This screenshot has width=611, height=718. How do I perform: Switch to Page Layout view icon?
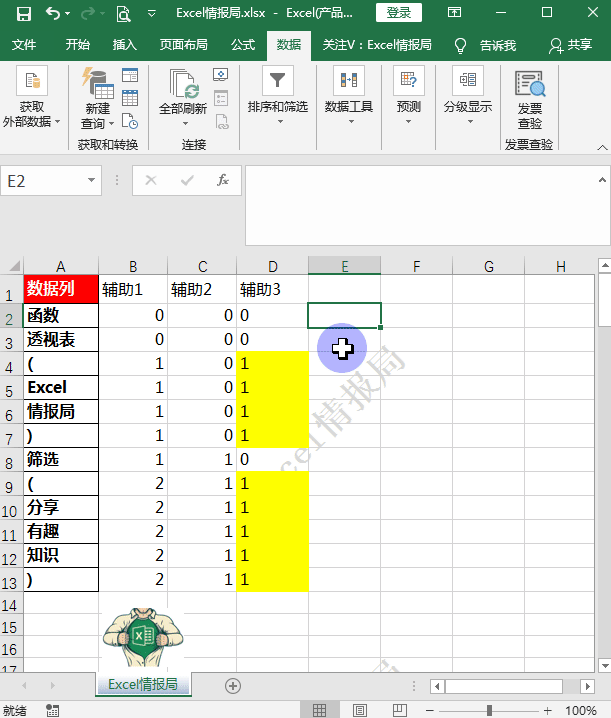[360, 710]
